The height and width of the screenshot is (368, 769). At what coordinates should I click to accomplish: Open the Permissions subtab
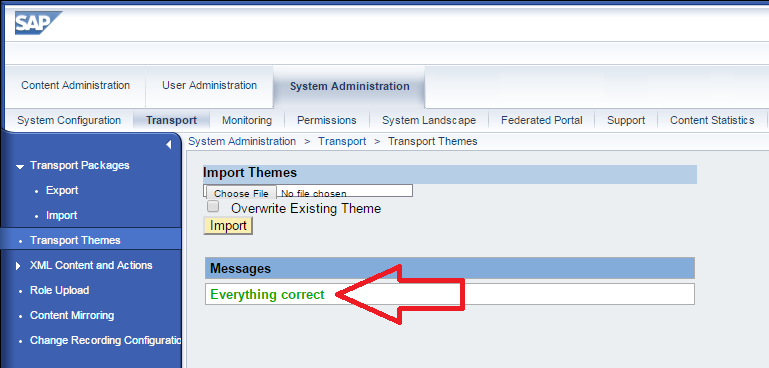[x=327, y=120]
